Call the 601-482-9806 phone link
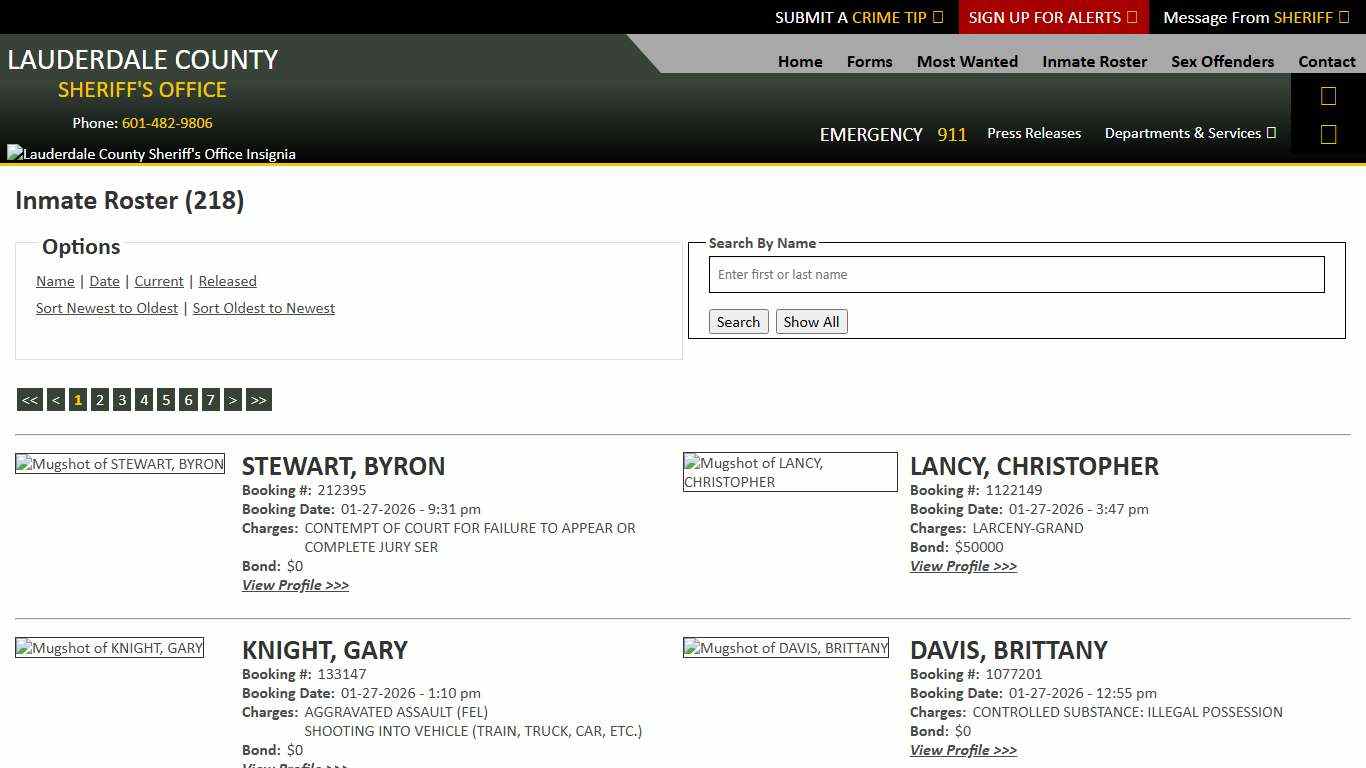The width and height of the screenshot is (1366, 768). 166,123
